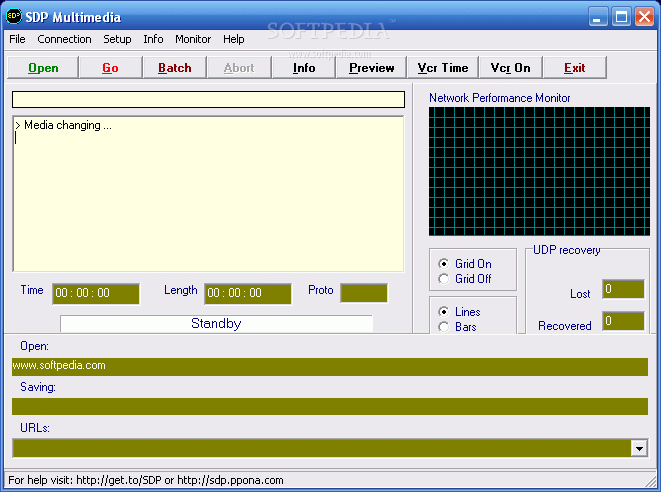Close the SDP Multimedia window
This screenshot has width=661, height=492.
645,17
